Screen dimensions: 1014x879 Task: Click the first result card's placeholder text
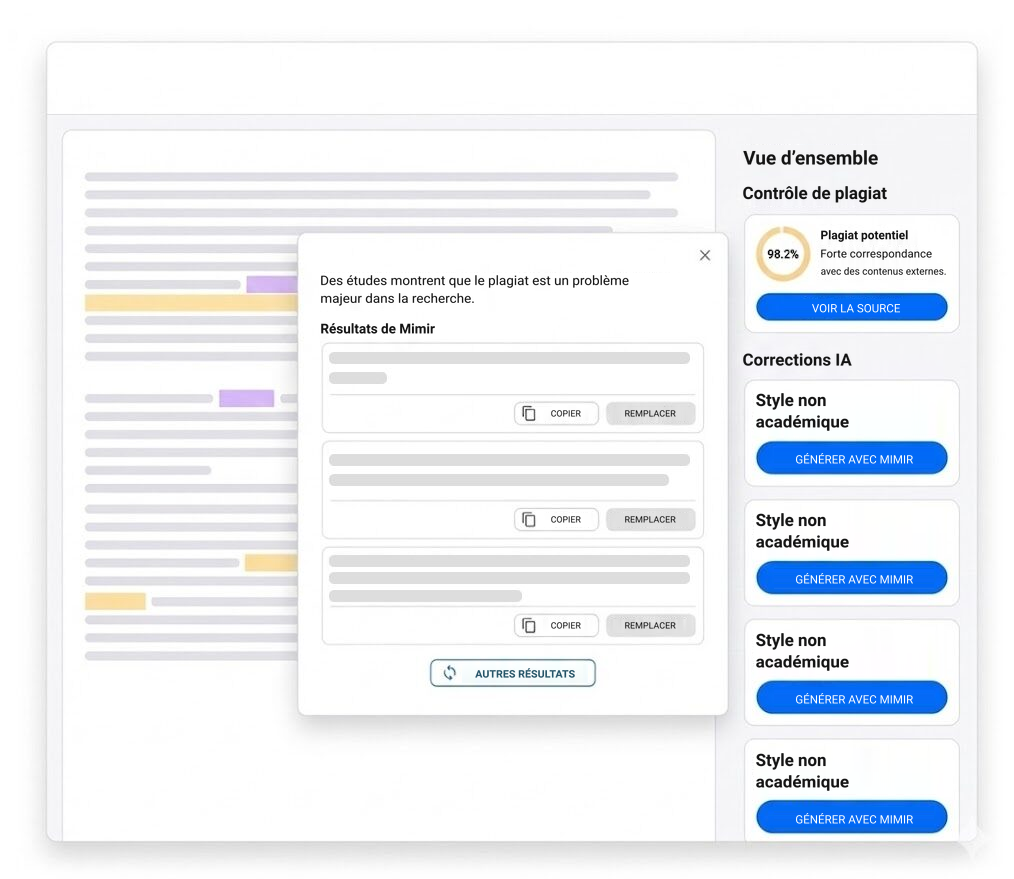pyautogui.click(x=510, y=367)
